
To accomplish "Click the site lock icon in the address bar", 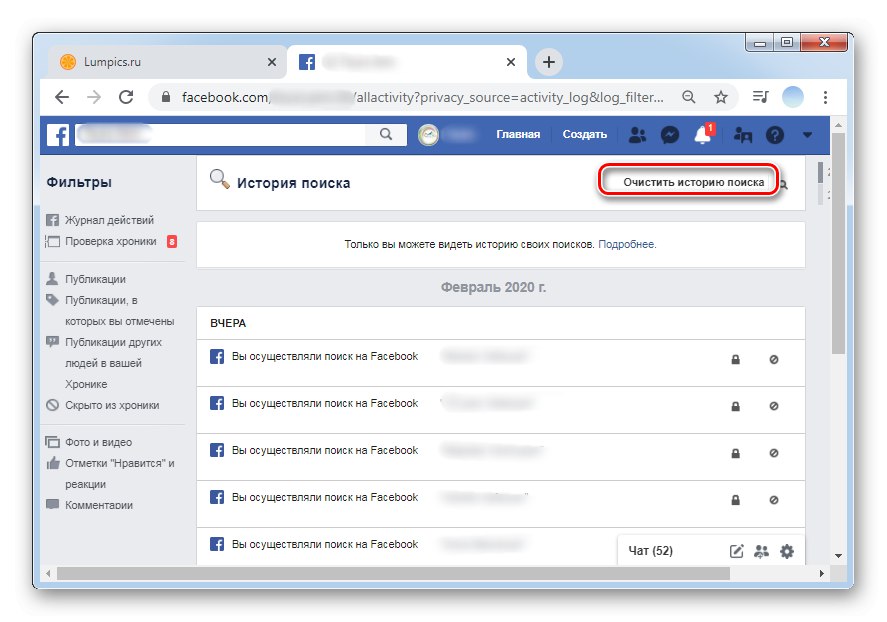I will (165, 97).
